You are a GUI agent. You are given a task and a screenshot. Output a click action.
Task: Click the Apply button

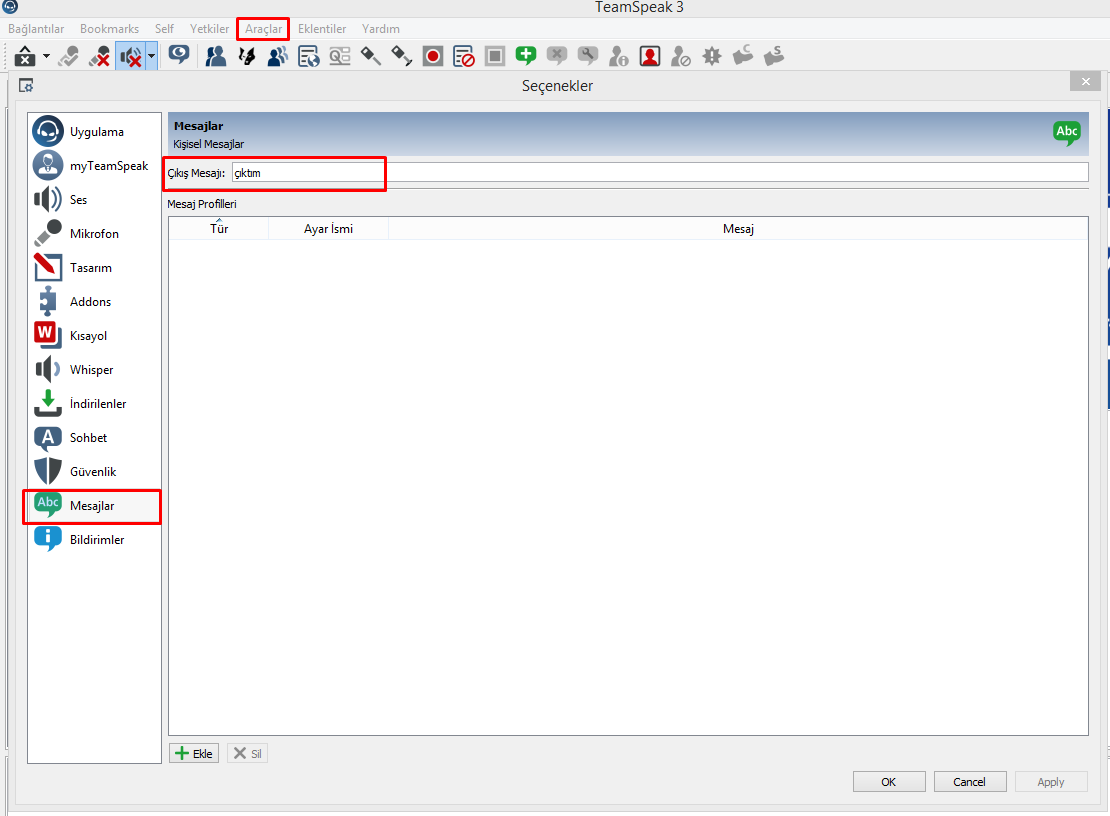click(1051, 781)
